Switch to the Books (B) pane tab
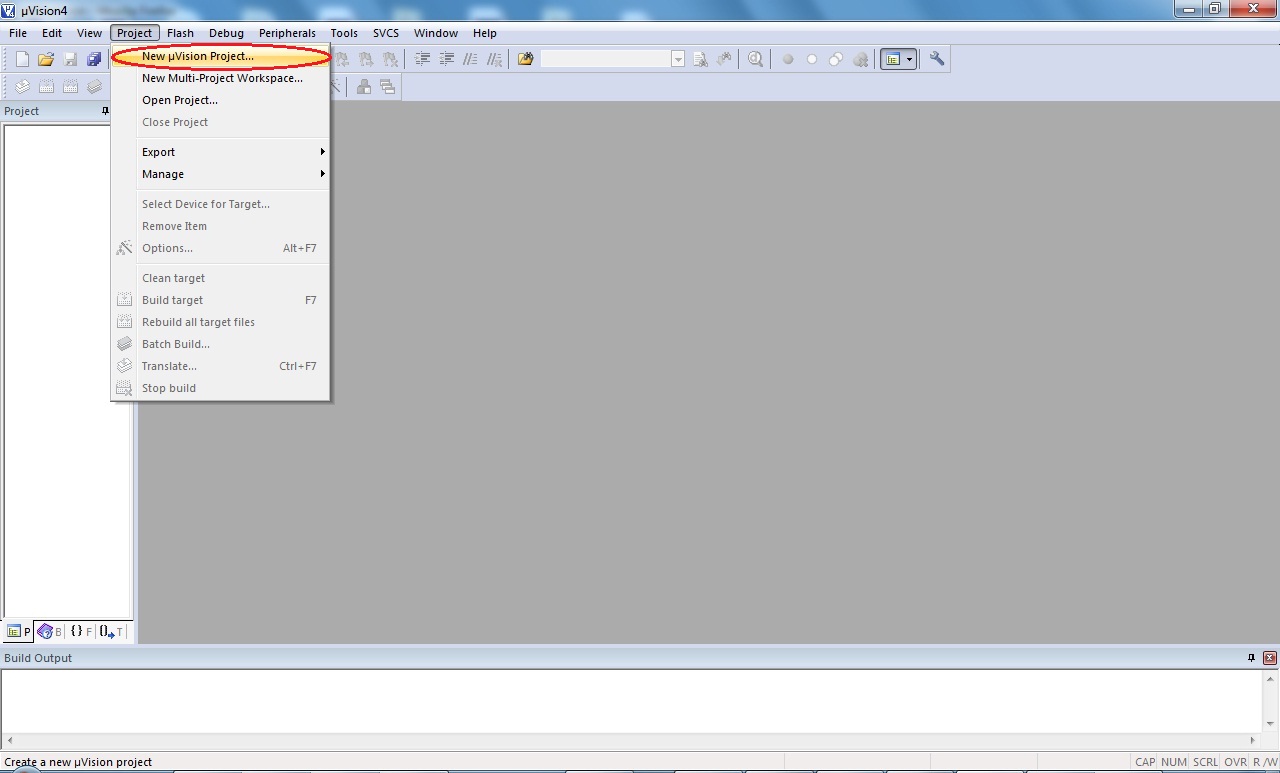This screenshot has height=773, width=1280. coord(49,631)
